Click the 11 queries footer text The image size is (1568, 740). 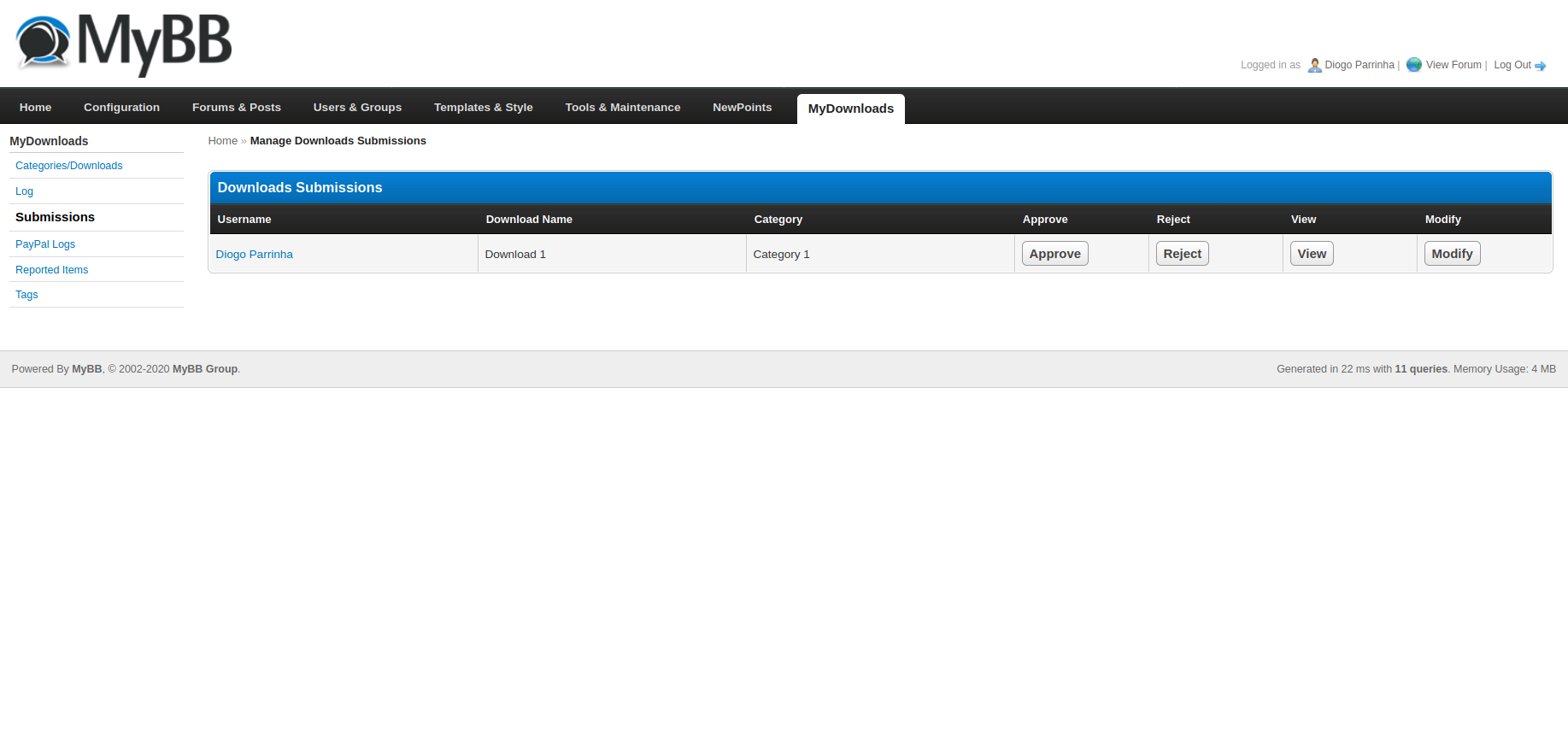tap(1421, 369)
